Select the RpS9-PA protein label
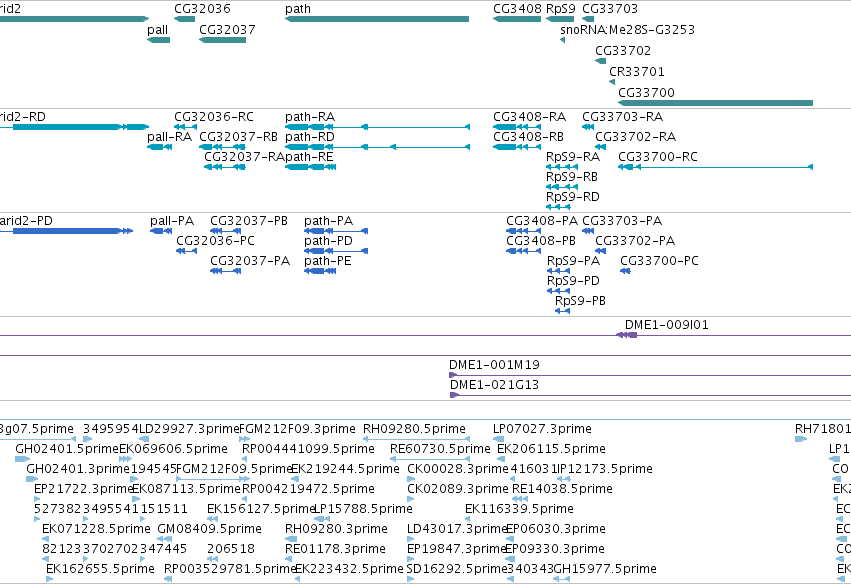Viewport: 851px width, 584px height. pyautogui.click(x=574, y=261)
